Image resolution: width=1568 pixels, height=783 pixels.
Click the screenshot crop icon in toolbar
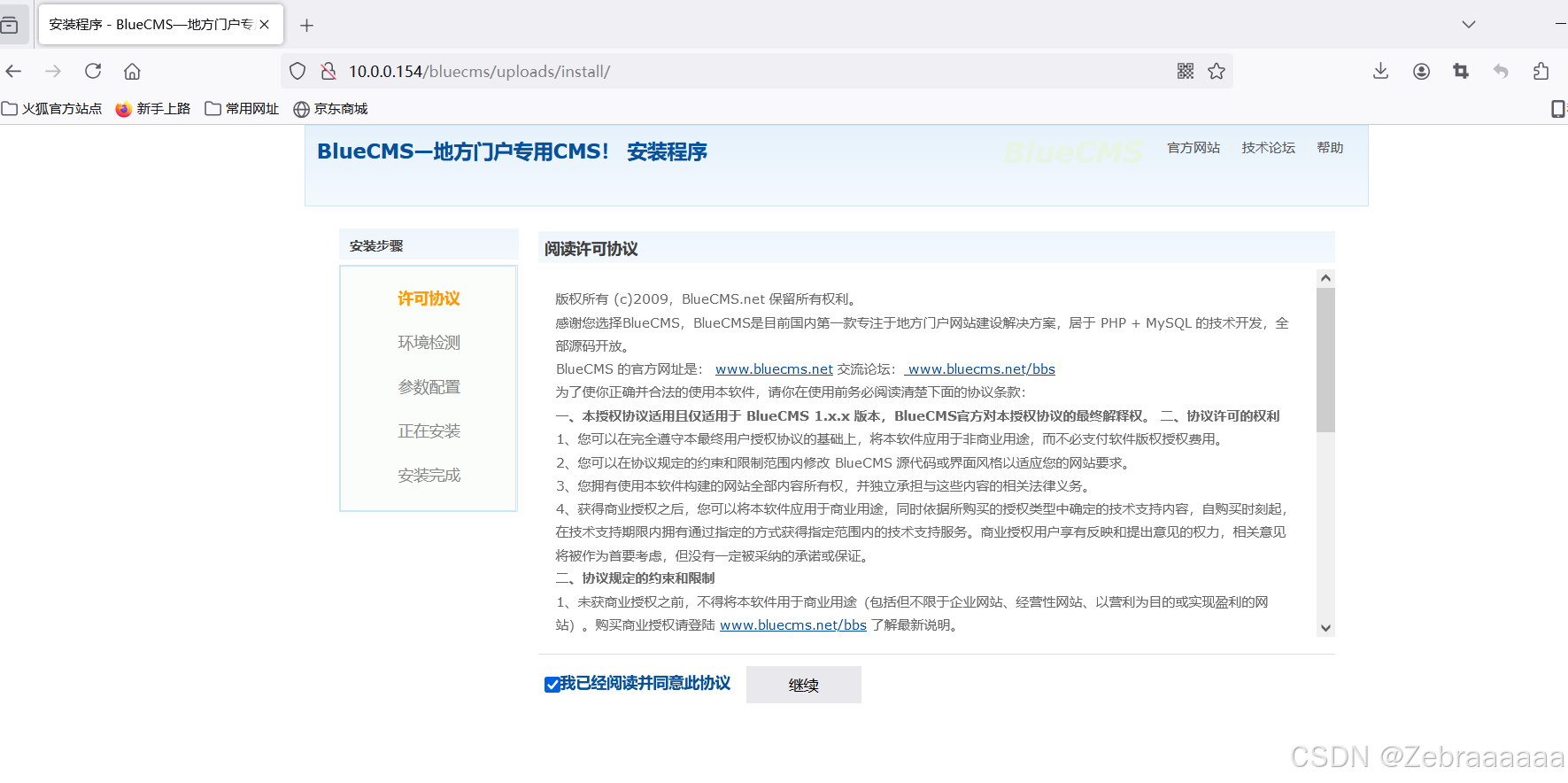pyautogui.click(x=1461, y=71)
